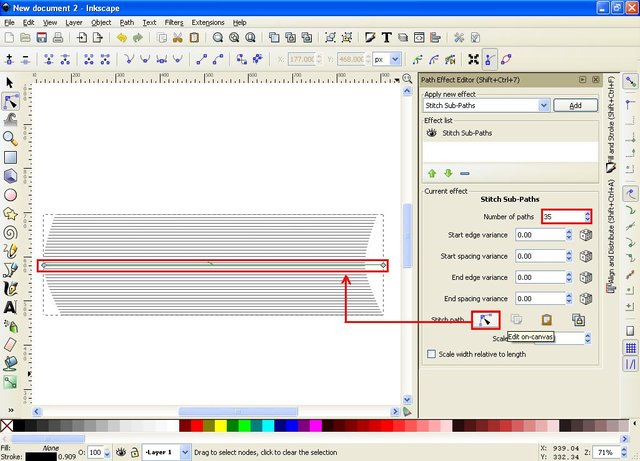Pick the cyan palette swatch
Image resolution: width=640 pixels, height=461 pixels.
(268, 426)
